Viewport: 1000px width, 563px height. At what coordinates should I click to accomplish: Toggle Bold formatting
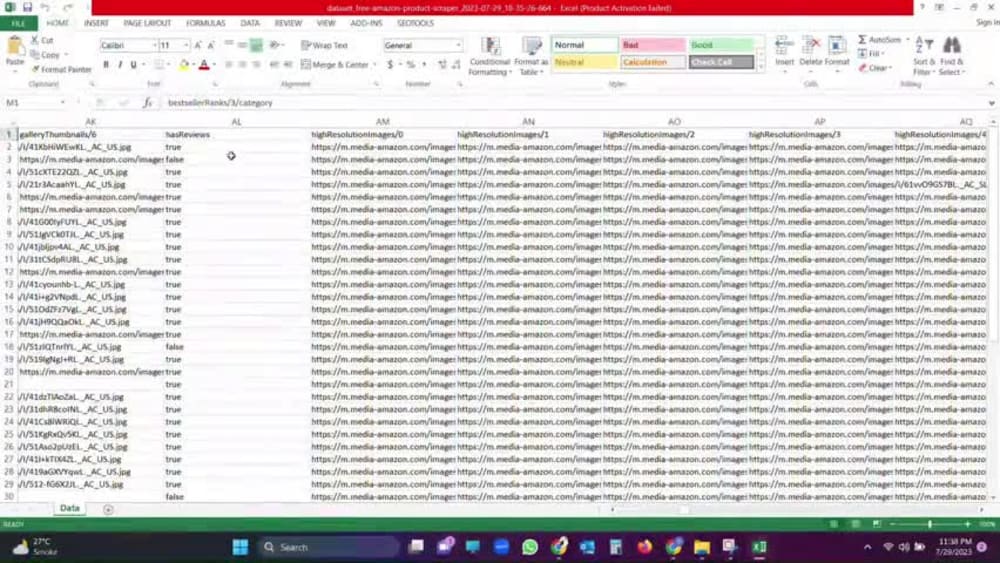point(106,64)
